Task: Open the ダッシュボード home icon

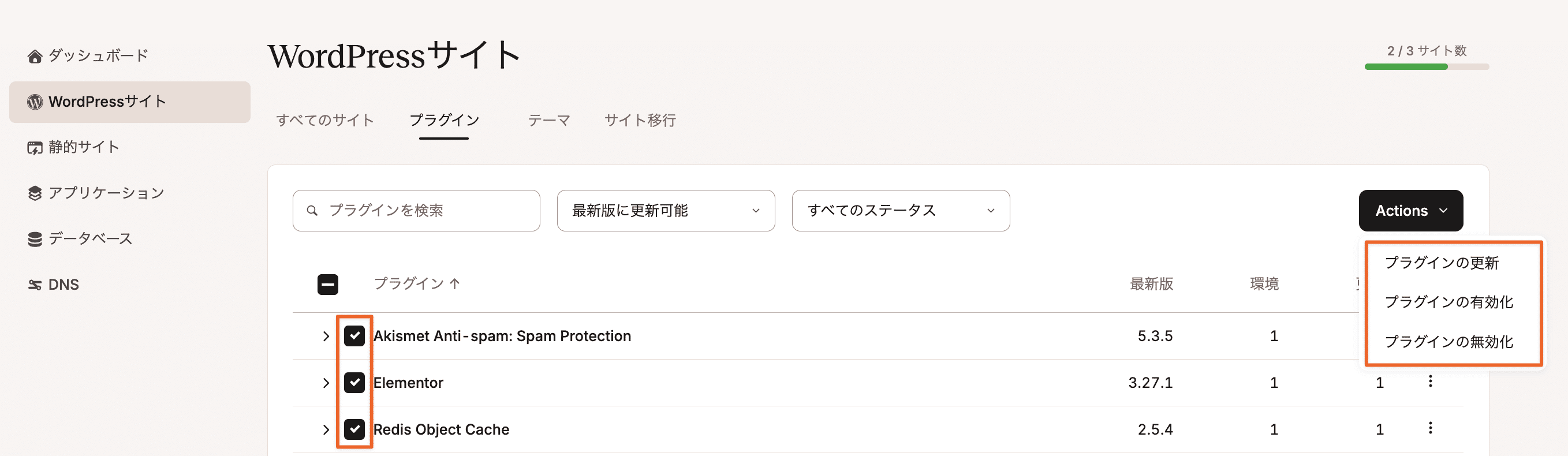Action: point(35,56)
